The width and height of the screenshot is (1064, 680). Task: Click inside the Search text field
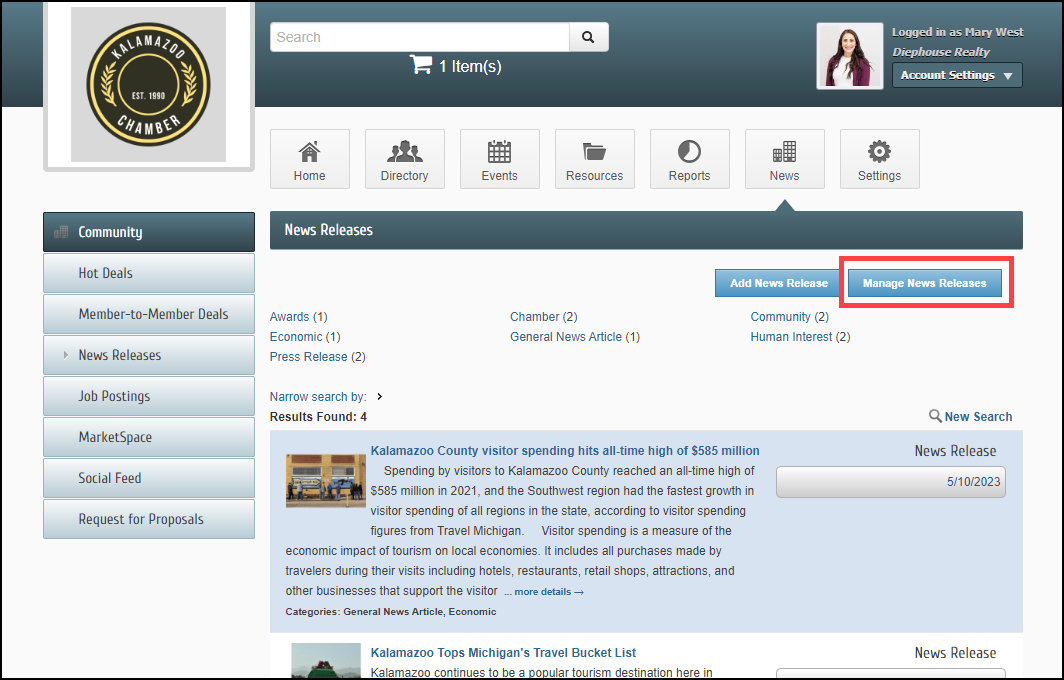419,37
